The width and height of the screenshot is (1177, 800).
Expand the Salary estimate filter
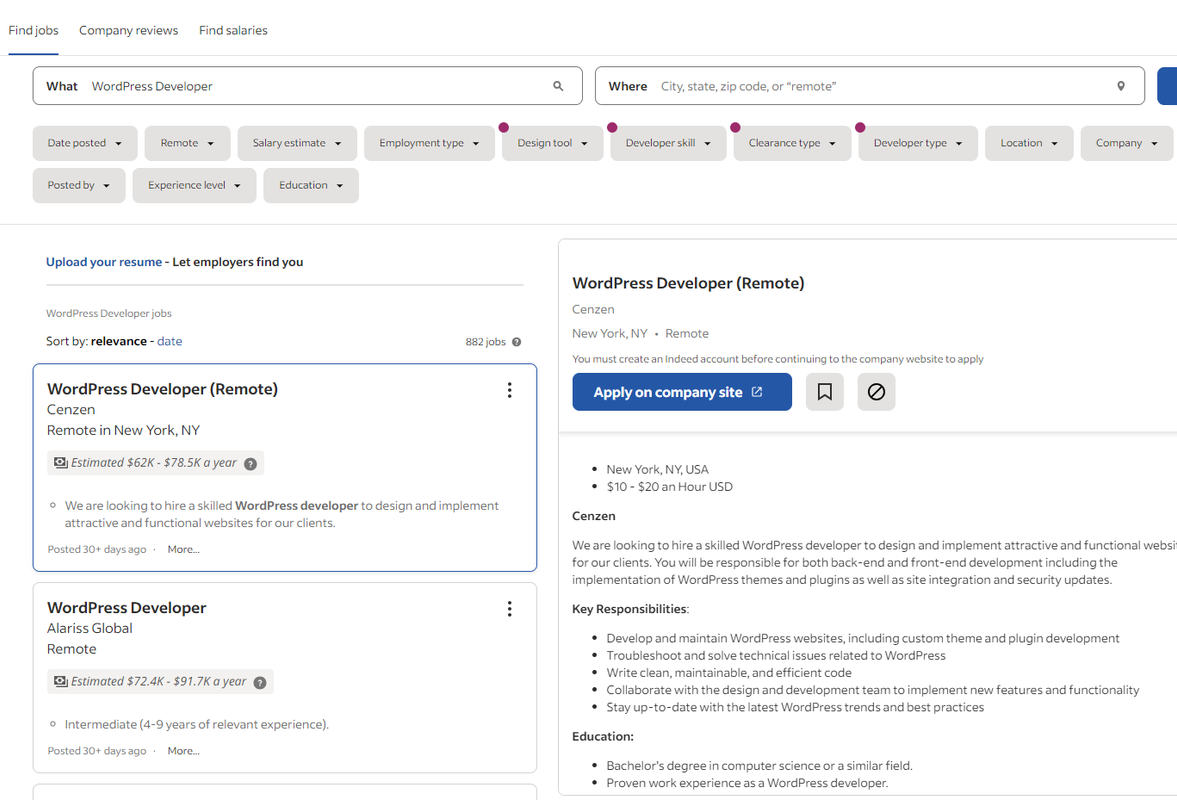(x=297, y=143)
